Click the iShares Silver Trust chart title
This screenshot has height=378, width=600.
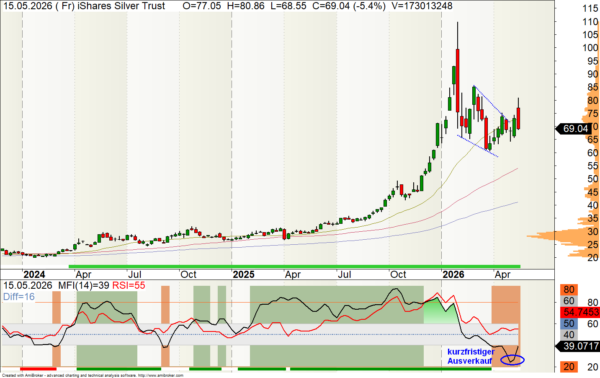click(x=121, y=6)
